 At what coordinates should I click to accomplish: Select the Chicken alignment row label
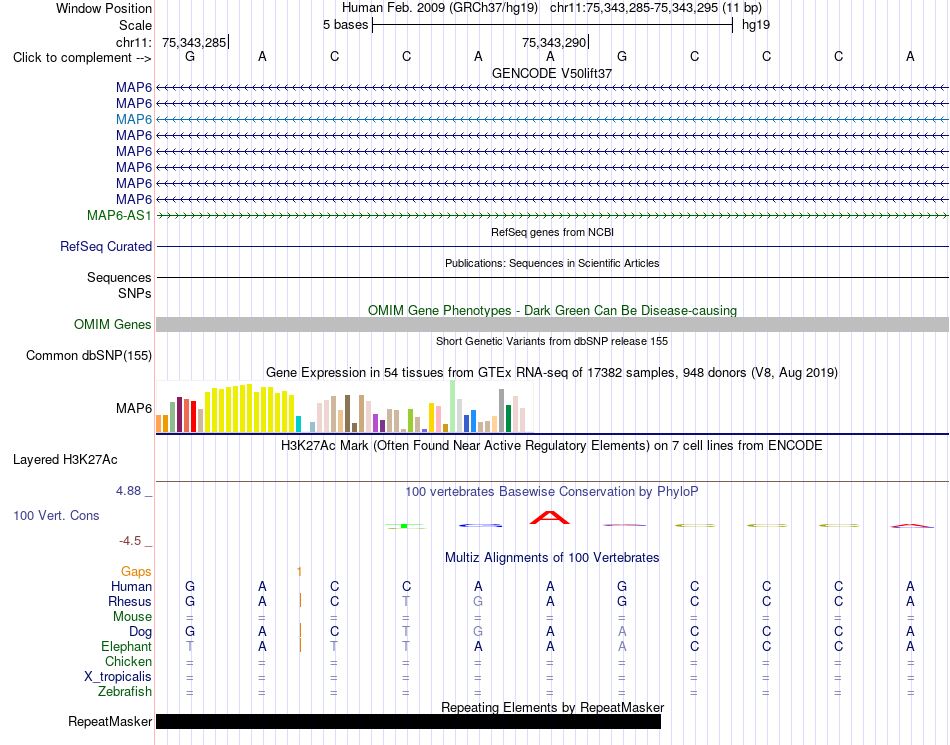point(128,661)
